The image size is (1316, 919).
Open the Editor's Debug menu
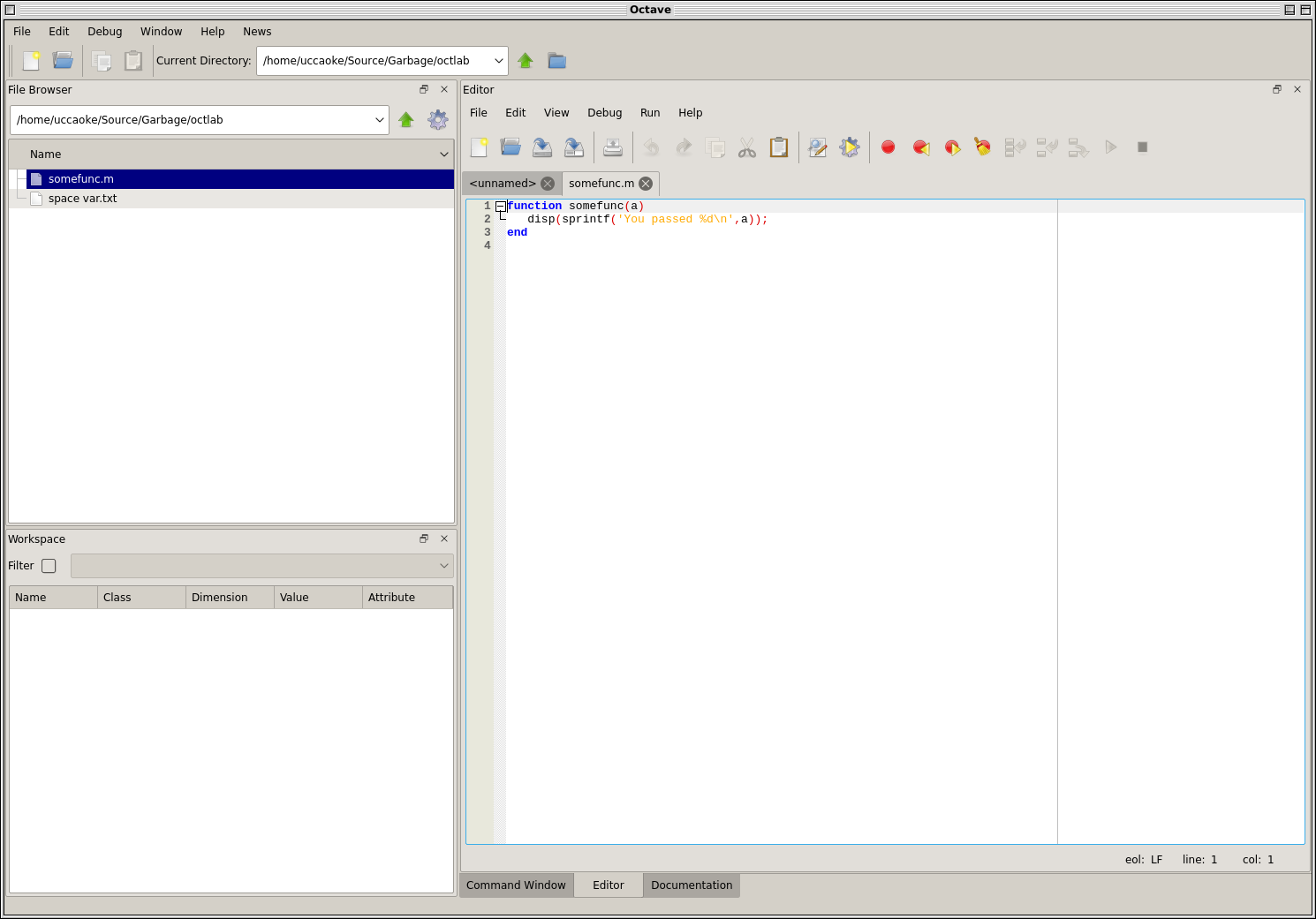click(605, 113)
